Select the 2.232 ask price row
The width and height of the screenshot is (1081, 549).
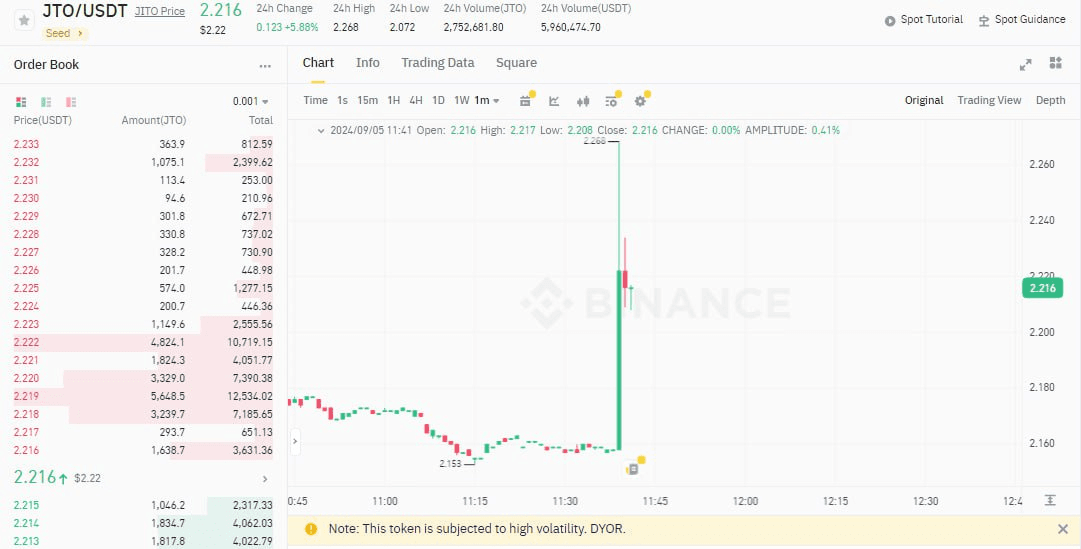click(143, 163)
